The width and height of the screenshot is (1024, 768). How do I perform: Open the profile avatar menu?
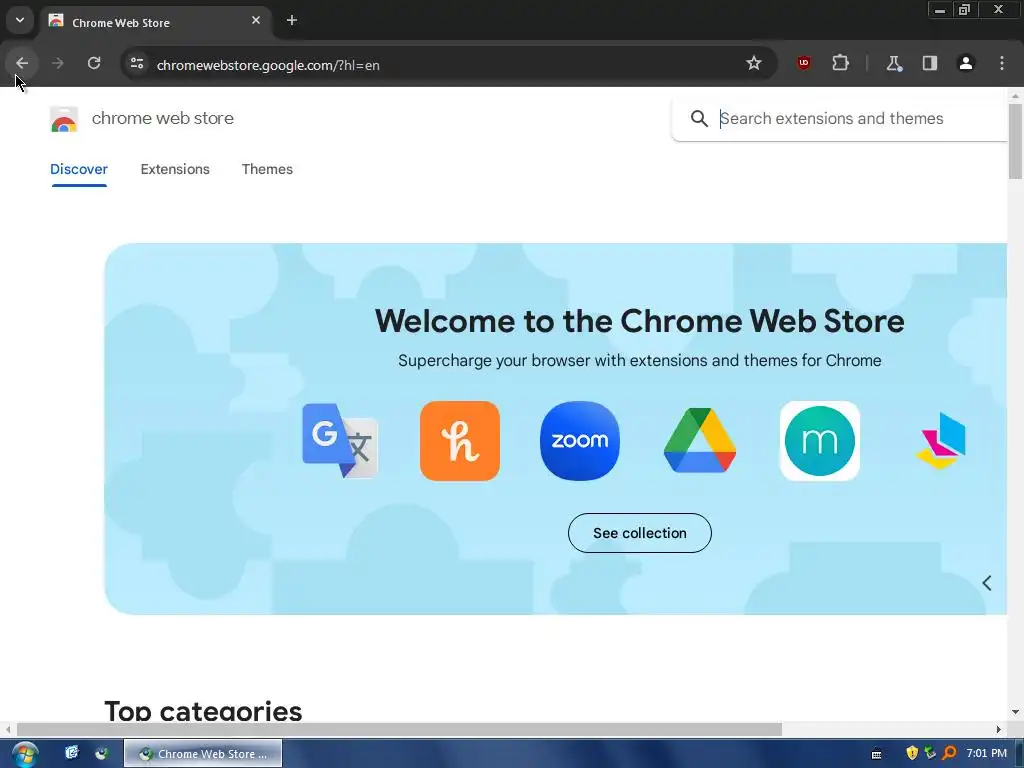[x=966, y=63]
